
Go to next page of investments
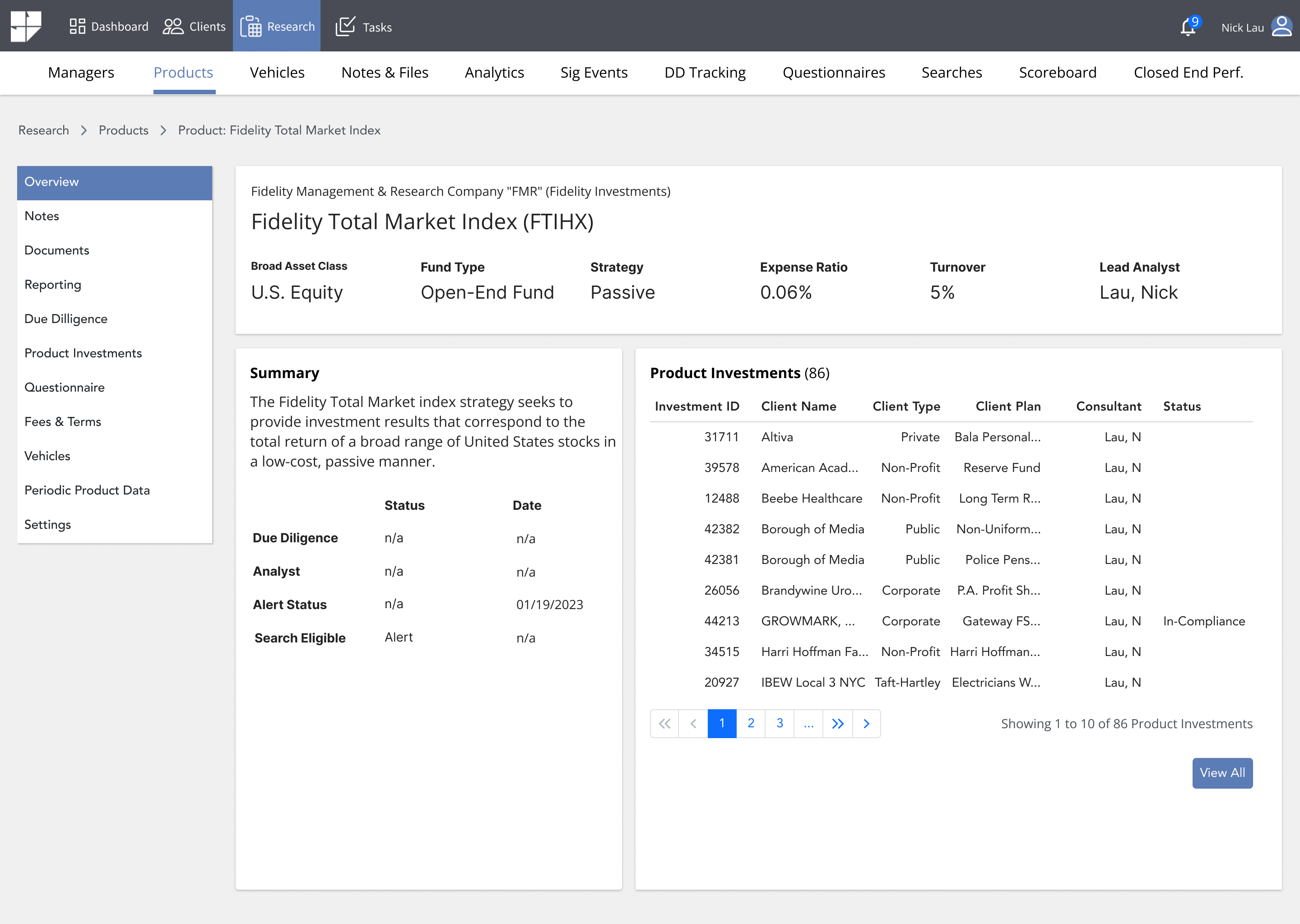[867, 724]
